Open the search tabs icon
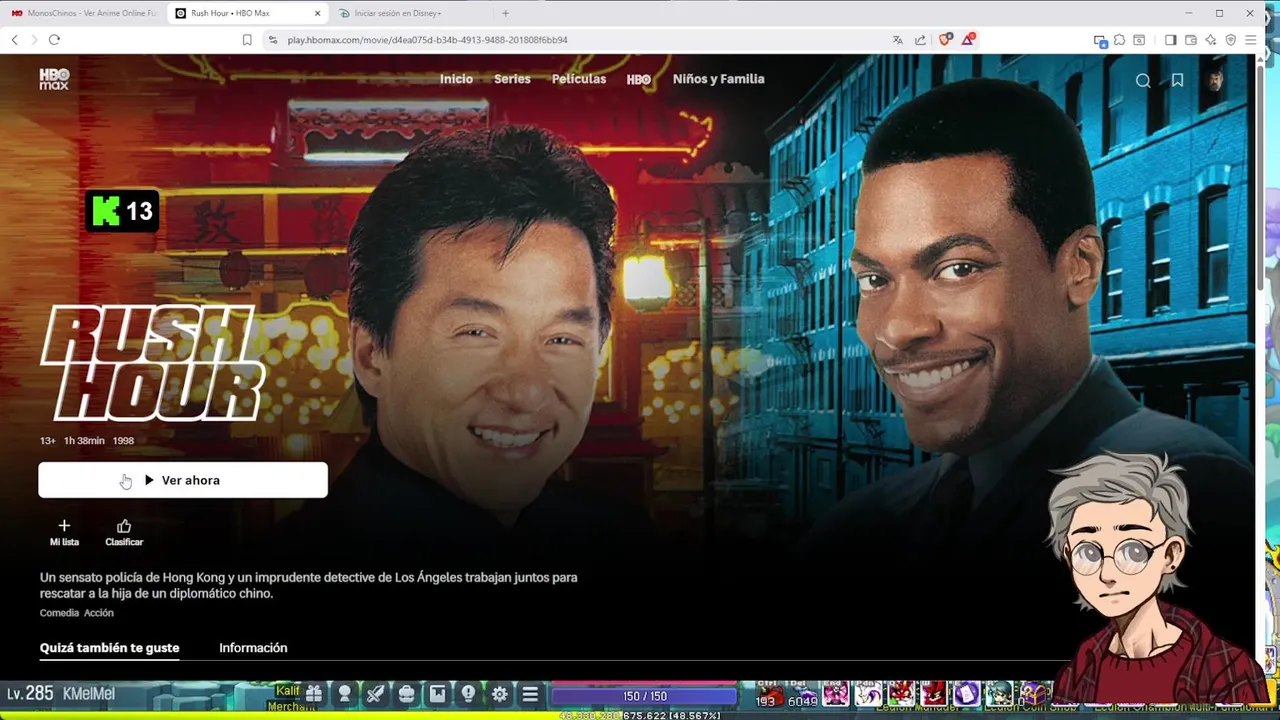 tap(1138, 40)
